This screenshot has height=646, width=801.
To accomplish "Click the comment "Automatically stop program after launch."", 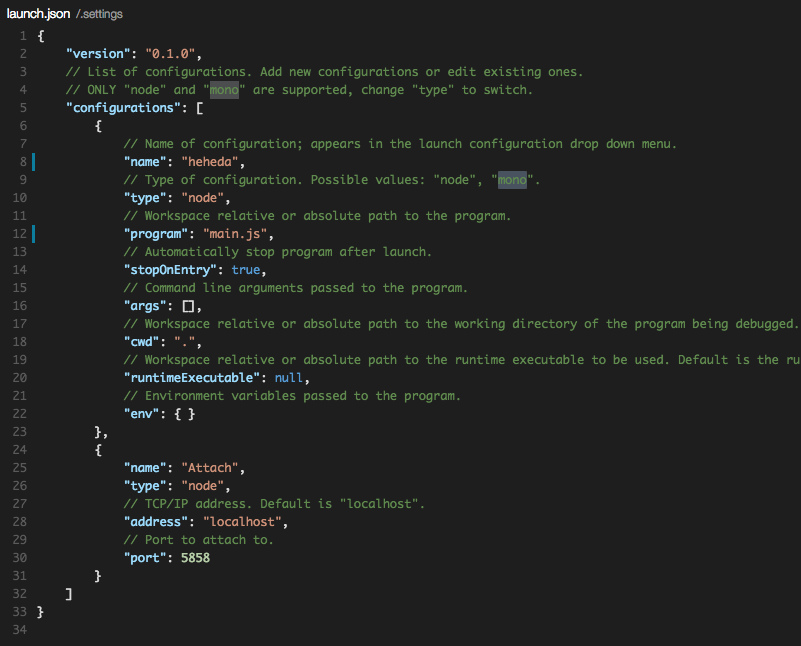I will click(278, 252).
